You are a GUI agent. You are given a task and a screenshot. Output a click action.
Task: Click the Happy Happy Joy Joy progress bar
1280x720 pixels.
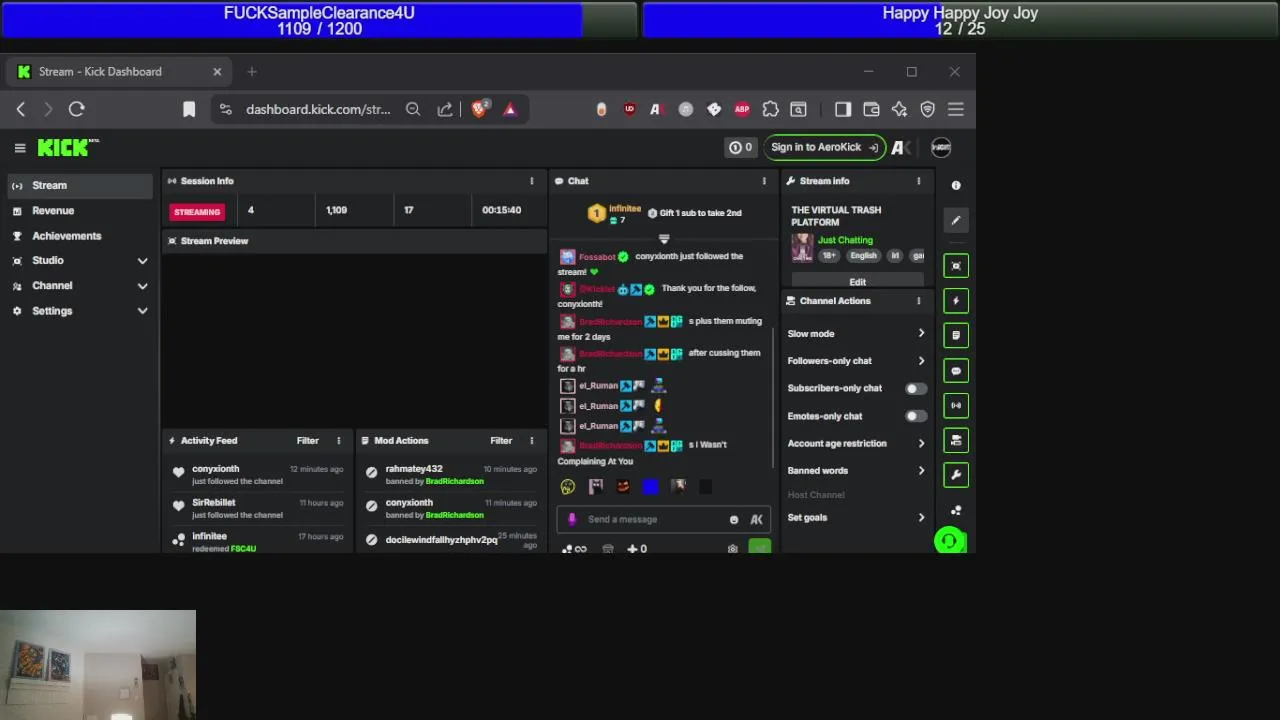point(960,20)
